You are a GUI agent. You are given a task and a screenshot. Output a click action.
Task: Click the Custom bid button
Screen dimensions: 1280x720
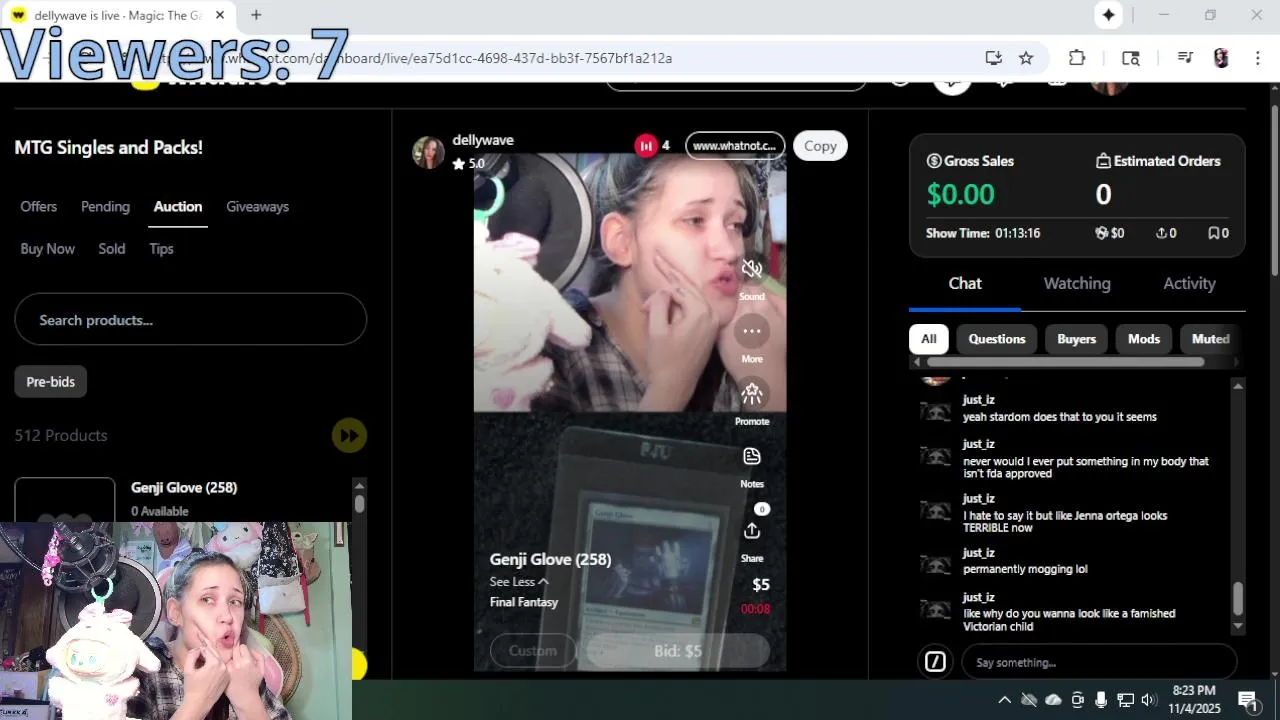click(x=533, y=651)
